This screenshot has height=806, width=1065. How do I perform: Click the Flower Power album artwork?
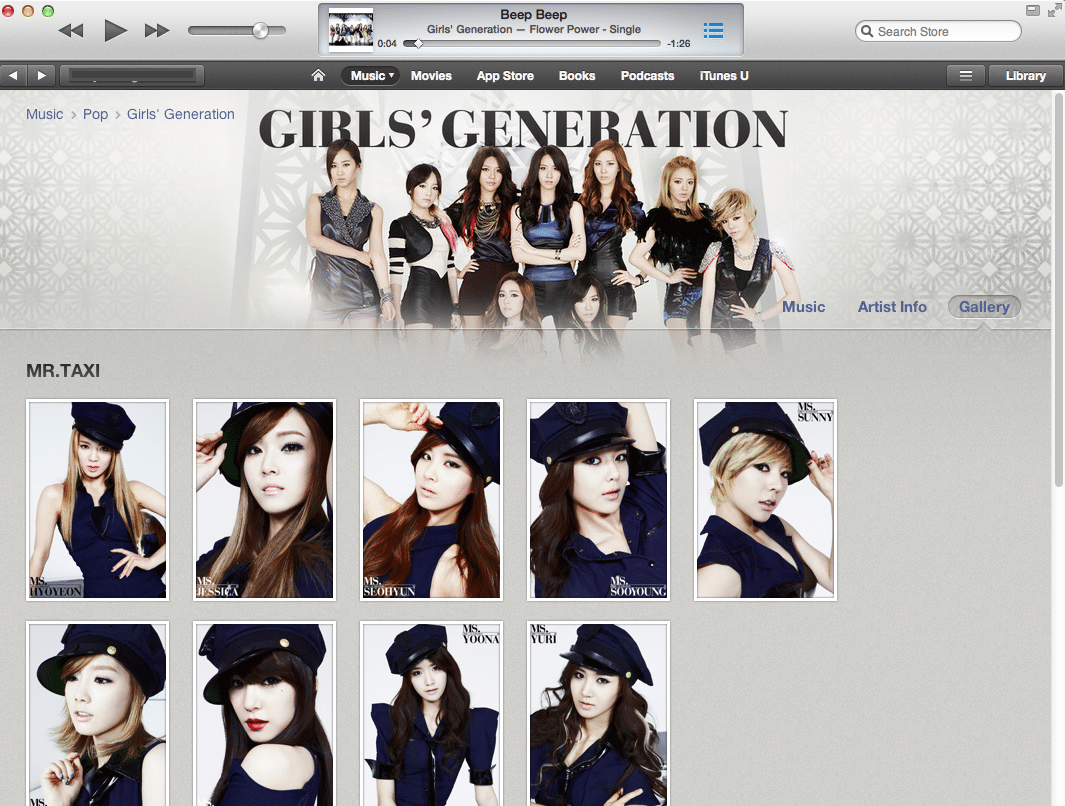[x=350, y=30]
